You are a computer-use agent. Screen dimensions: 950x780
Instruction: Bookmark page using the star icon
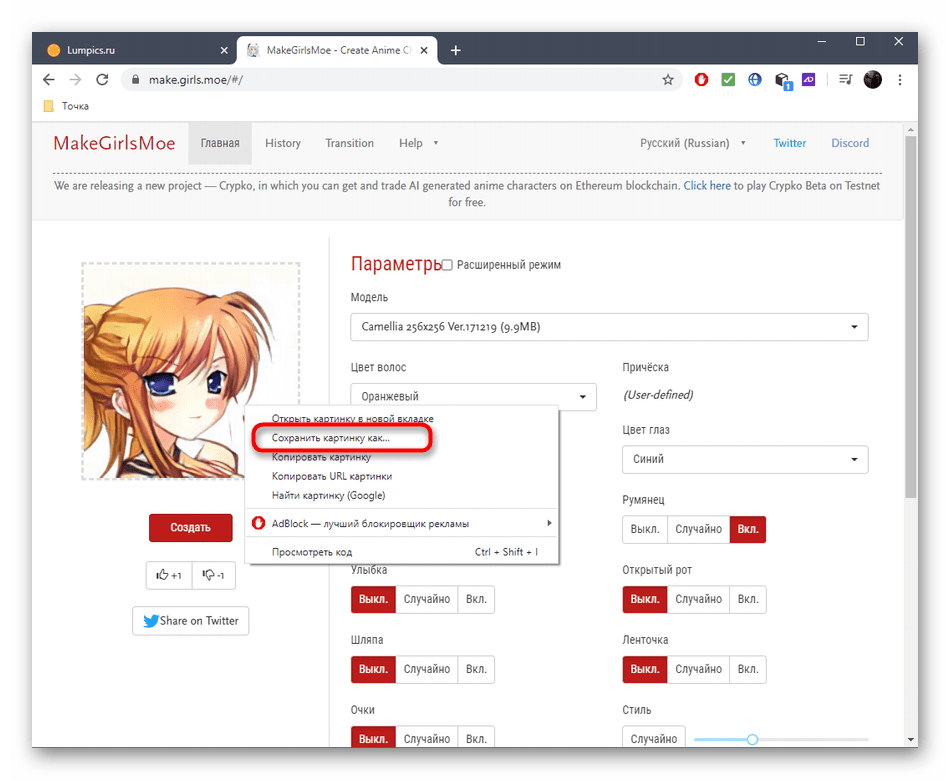(x=668, y=80)
